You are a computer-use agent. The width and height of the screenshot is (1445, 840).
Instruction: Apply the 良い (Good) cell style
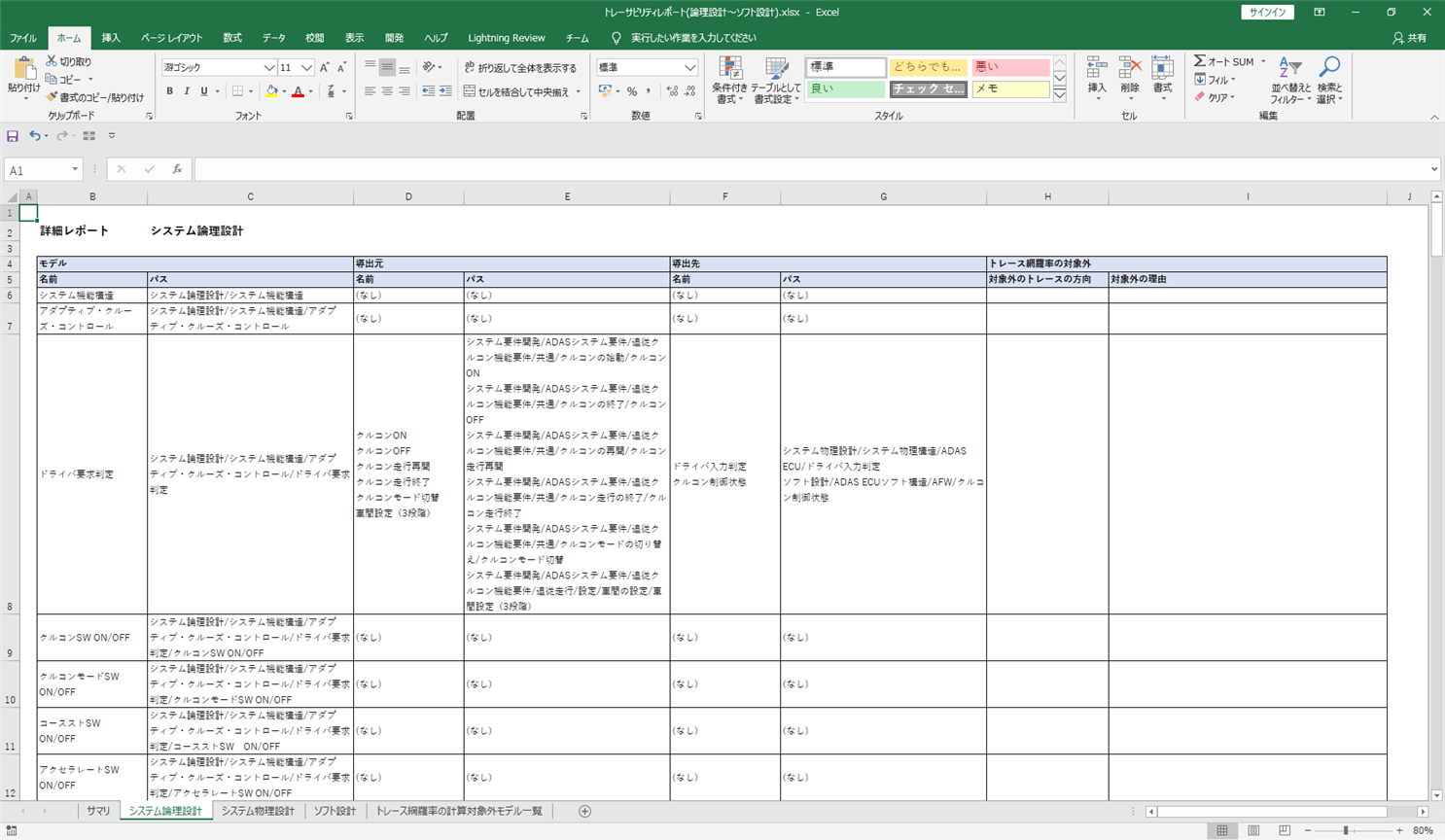click(x=845, y=88)
